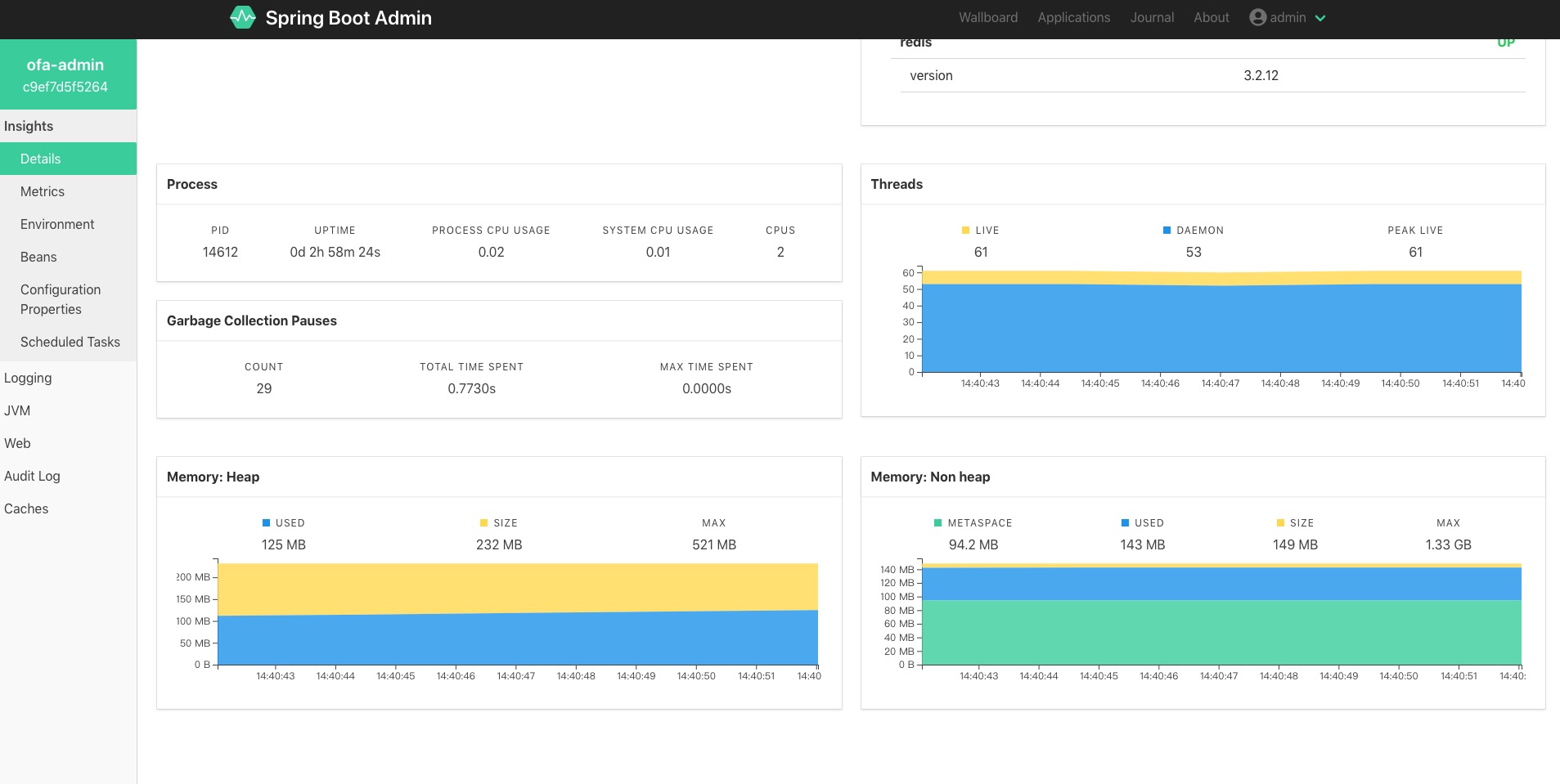Click the green METASPACE legend swatch
Viewport: 1560px width, 784px height.
937,523
